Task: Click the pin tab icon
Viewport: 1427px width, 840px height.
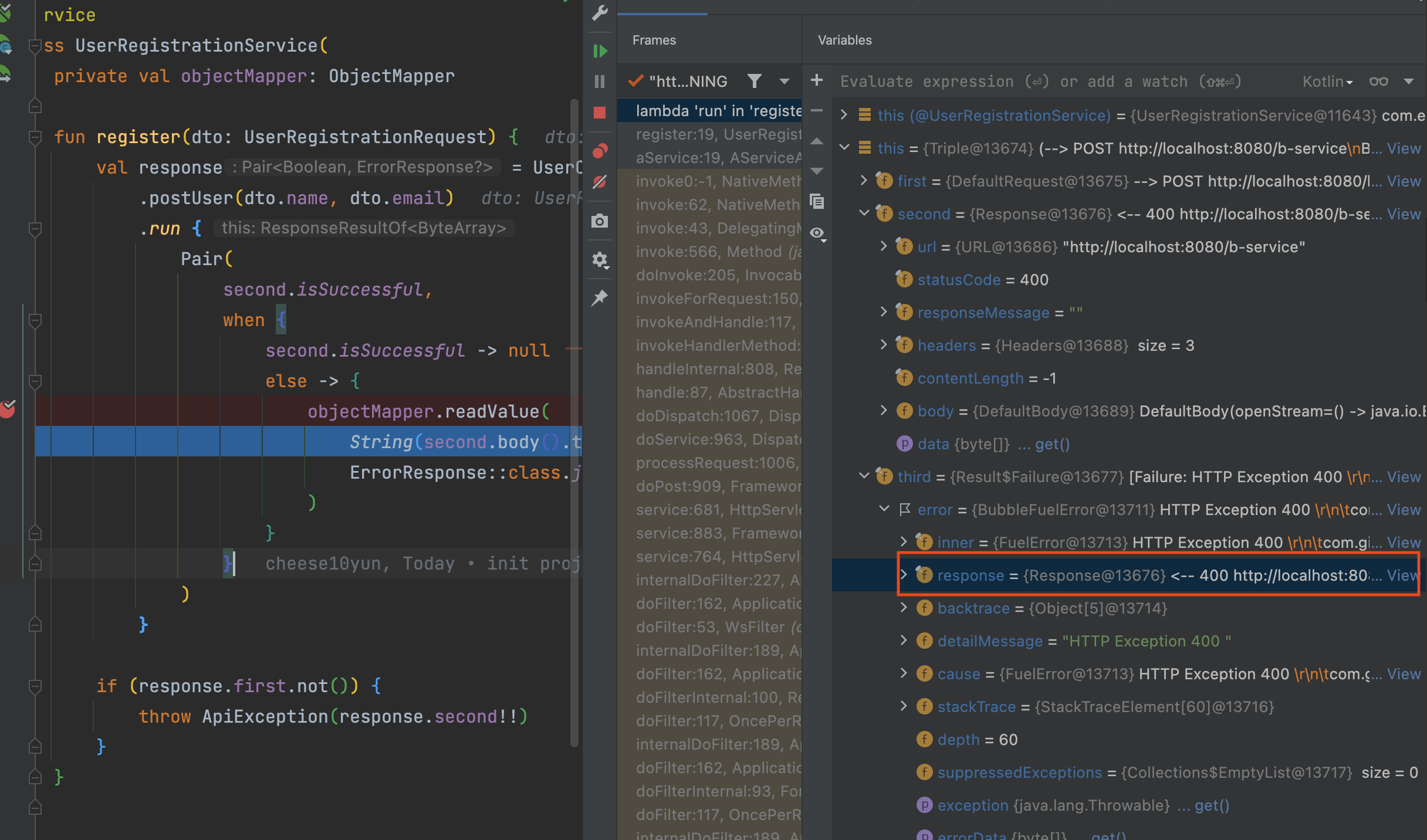Action: click(x=600, y=298)
